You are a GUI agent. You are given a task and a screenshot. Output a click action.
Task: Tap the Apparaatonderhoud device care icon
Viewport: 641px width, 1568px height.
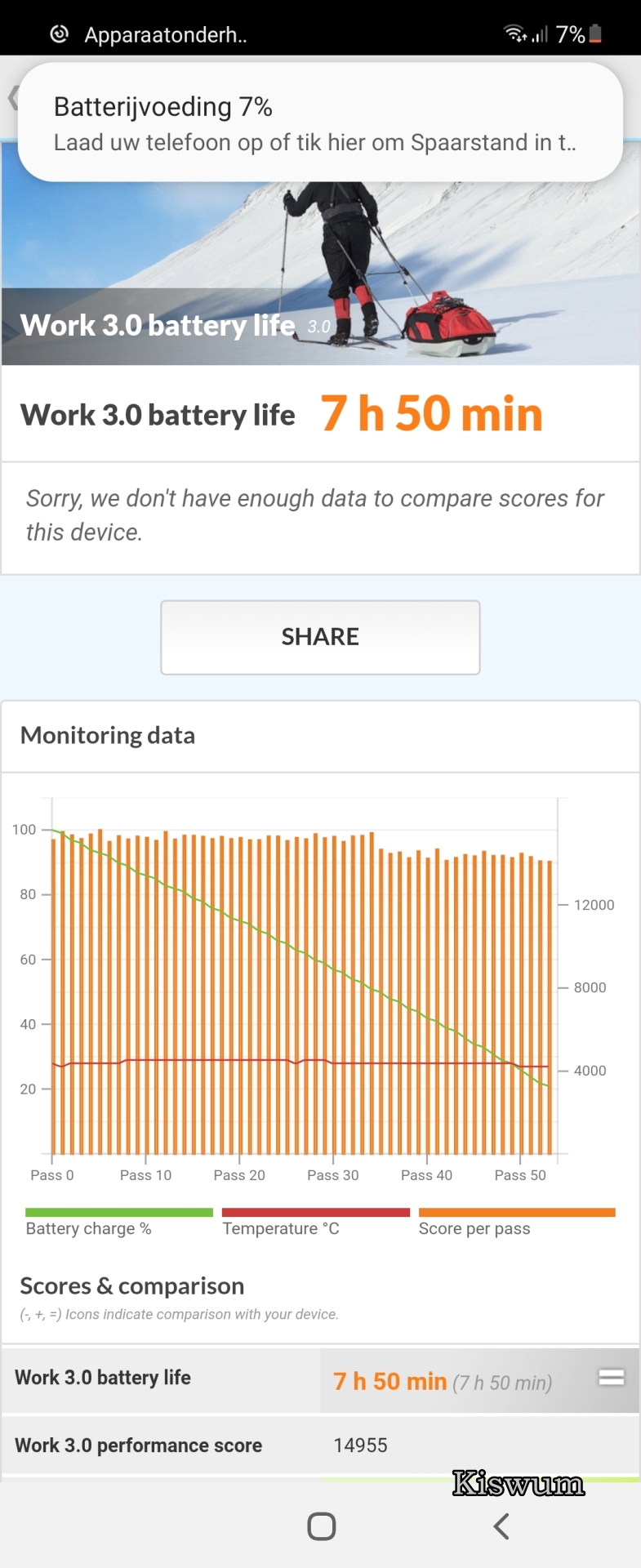coord(59,34)
